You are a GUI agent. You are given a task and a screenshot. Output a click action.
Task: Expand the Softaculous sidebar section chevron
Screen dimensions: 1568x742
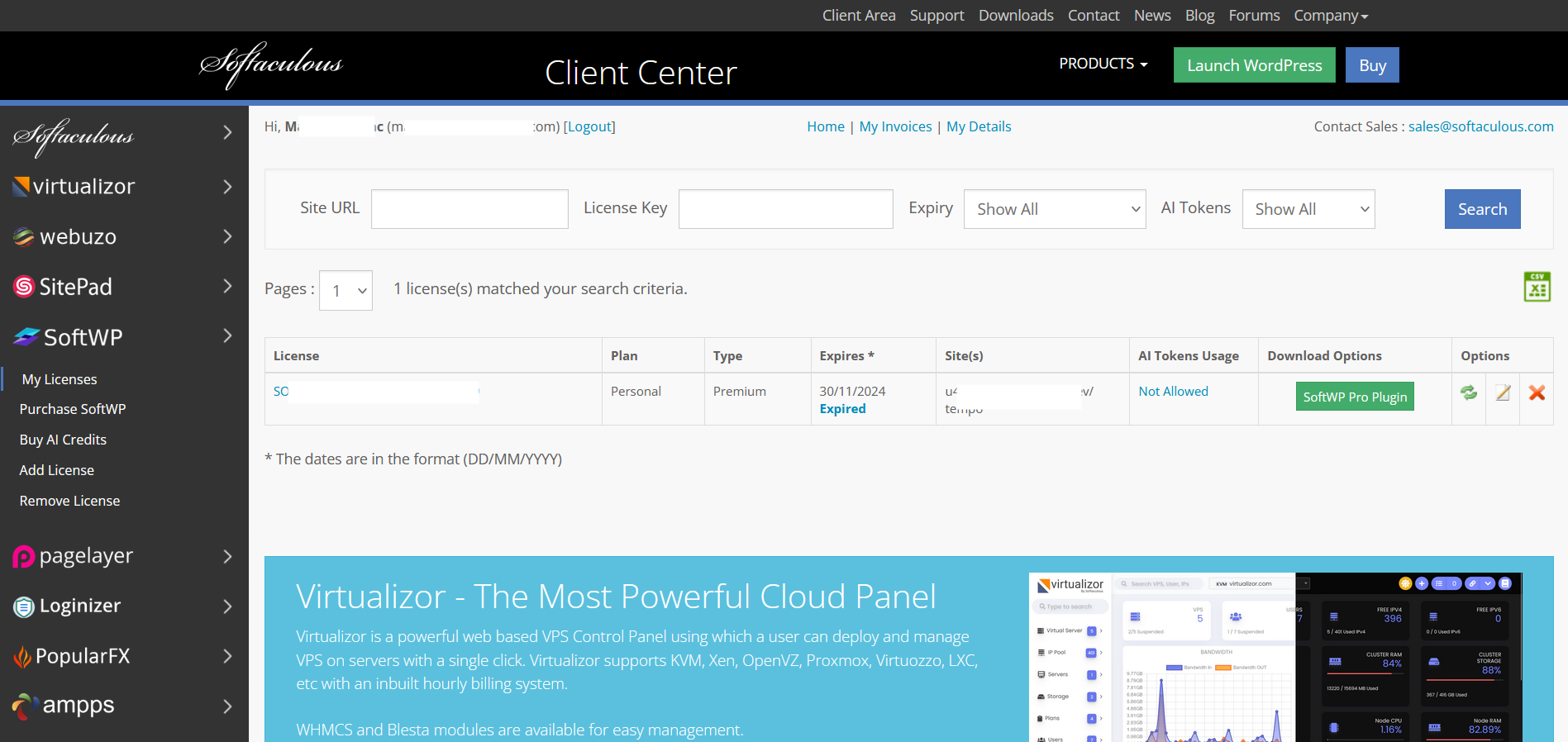(x=227, y=132)
